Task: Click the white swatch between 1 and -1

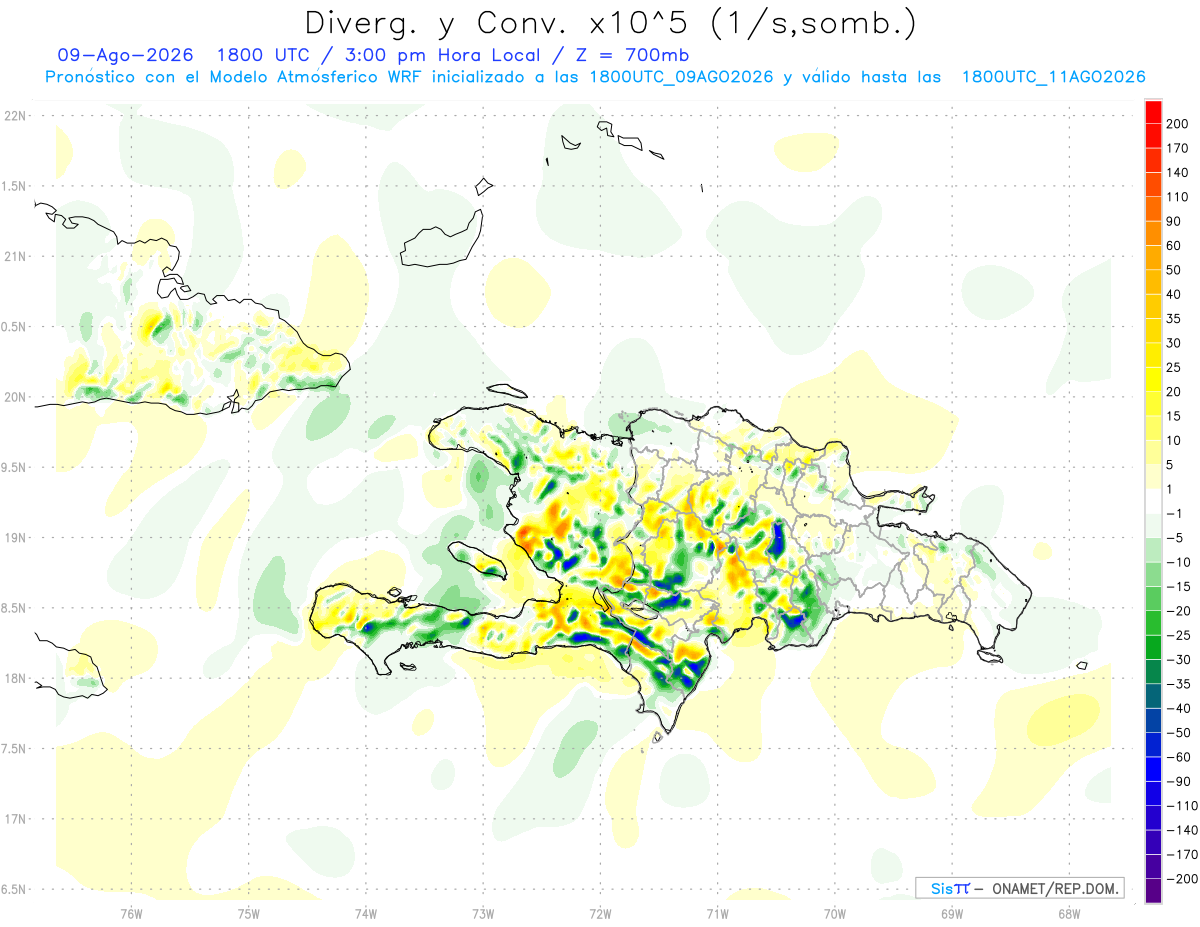Action: [x=1153, y=502]
